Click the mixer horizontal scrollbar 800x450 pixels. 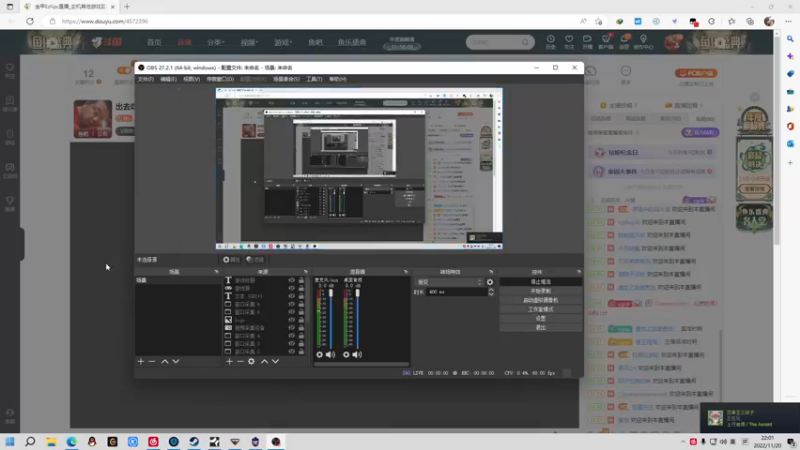click(x=361, y=364)
